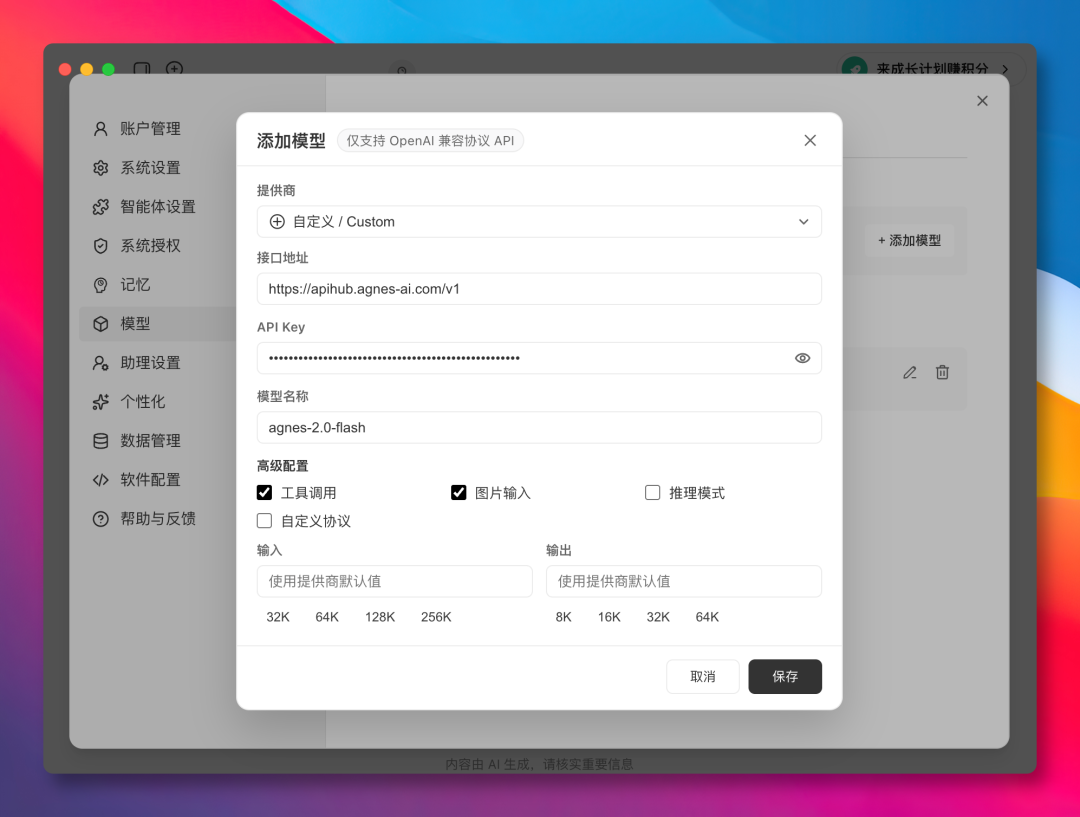The image size is (1080, 817).
Task: Click 取消 to cancel
Action: [703, 676]
